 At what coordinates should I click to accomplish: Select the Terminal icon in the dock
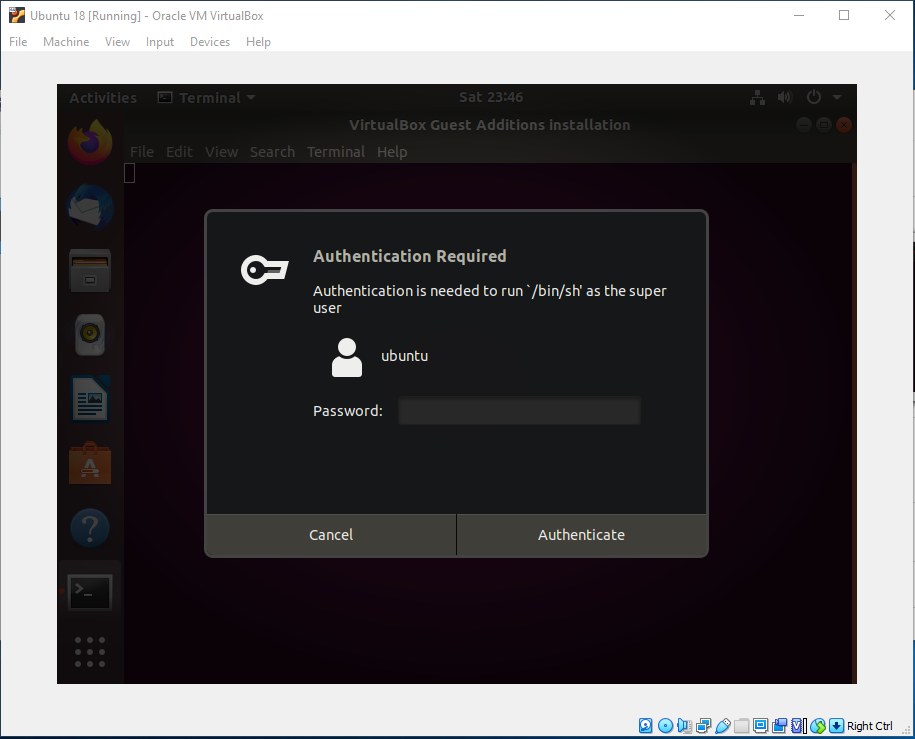click(x=90, y=592)
